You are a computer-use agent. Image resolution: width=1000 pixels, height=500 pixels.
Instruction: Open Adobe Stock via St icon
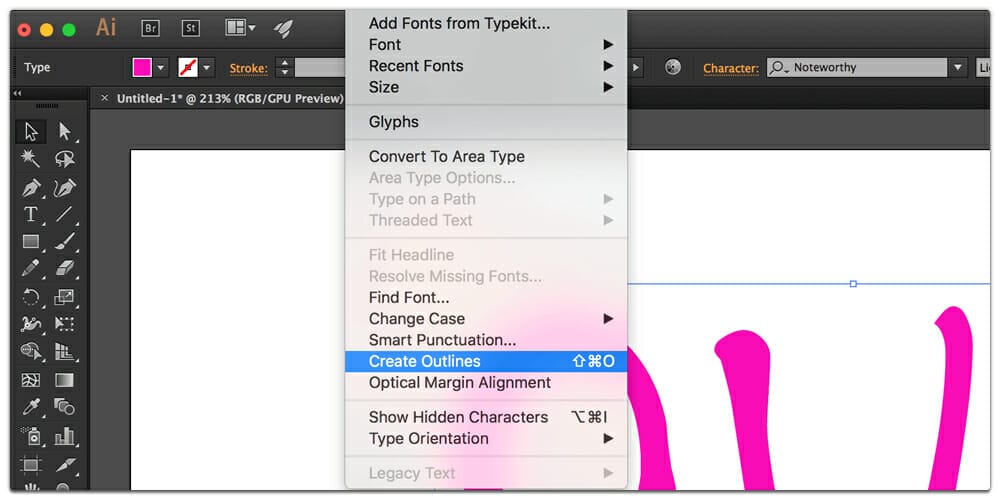(x=191, y=28)
